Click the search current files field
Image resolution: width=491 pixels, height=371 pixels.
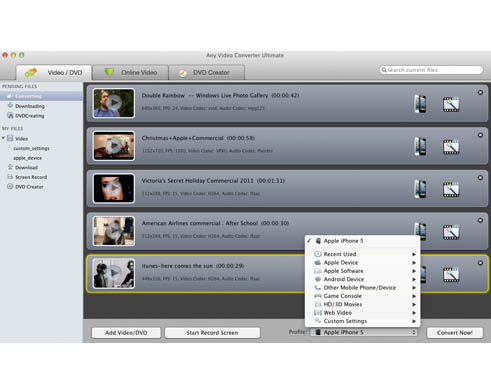pos(431,70)
